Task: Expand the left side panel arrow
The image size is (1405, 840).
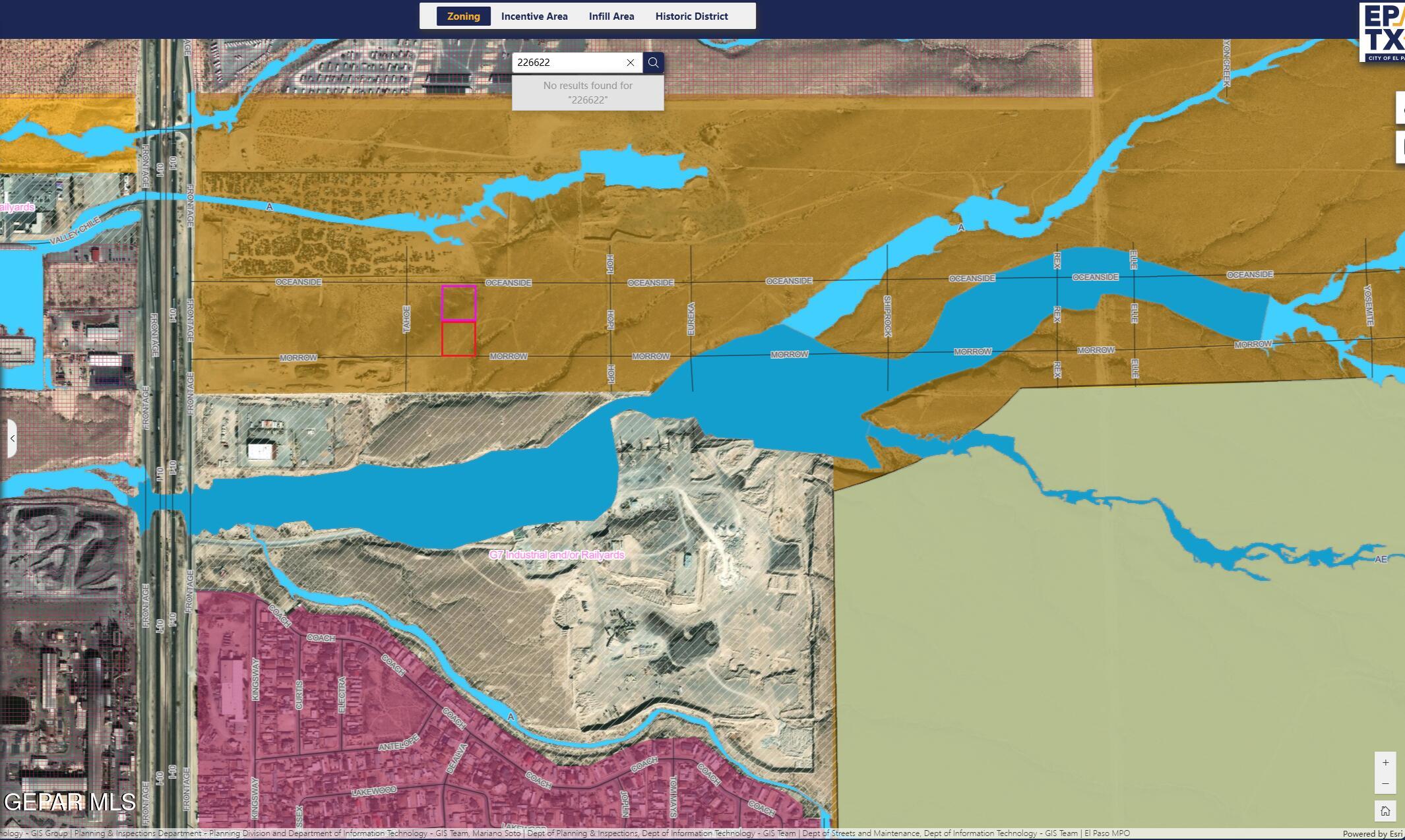Action: click(x=12, y=438)
